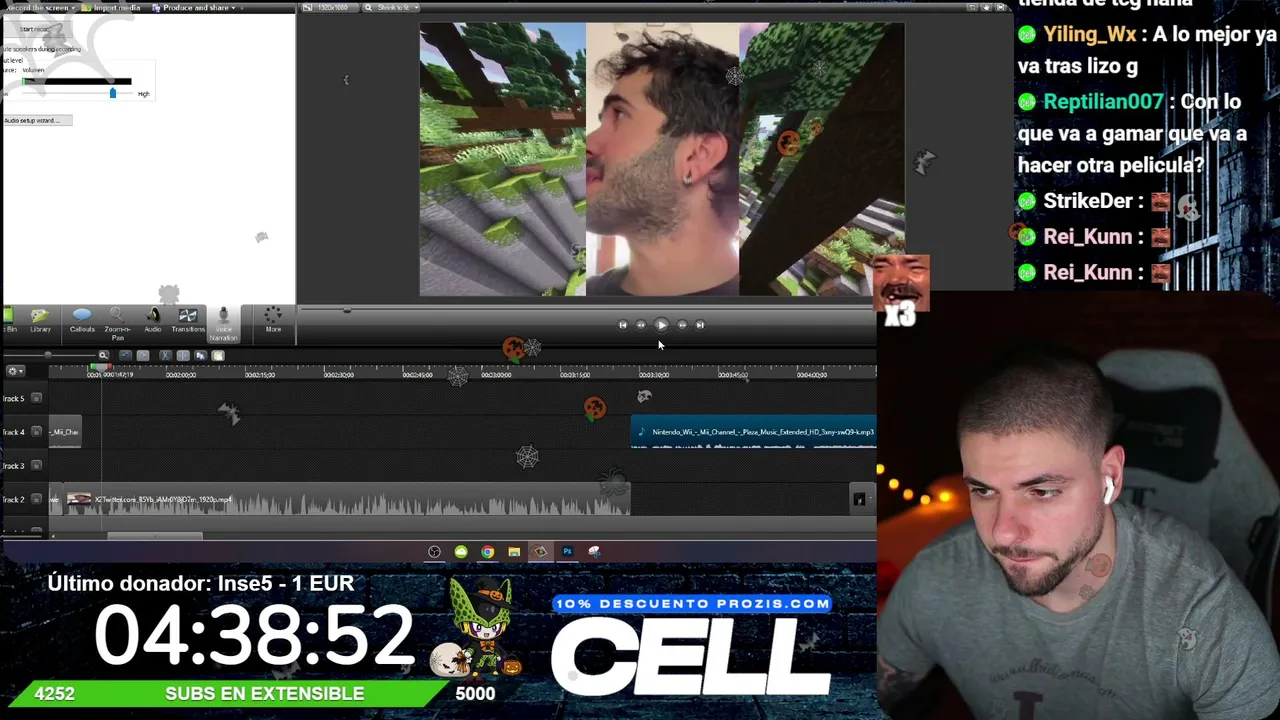Click the green cloud icon in taskbar
This screenshot has height=720, width=1280.
pos(461,552)
